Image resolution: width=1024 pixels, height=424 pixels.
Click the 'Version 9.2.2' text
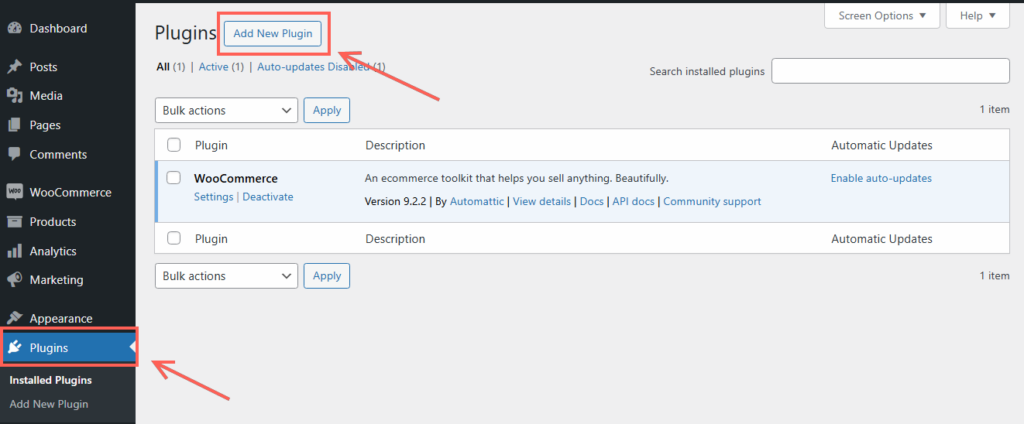coord(396,201)
